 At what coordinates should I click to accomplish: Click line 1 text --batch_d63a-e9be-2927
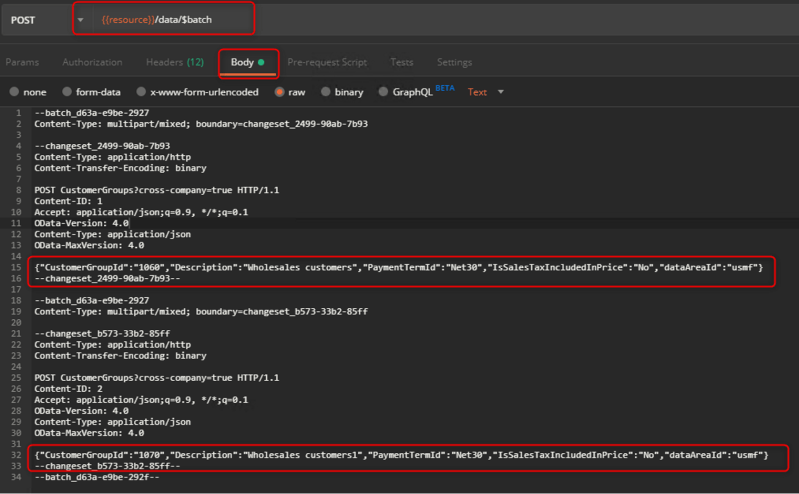click(x=92, y=113)
